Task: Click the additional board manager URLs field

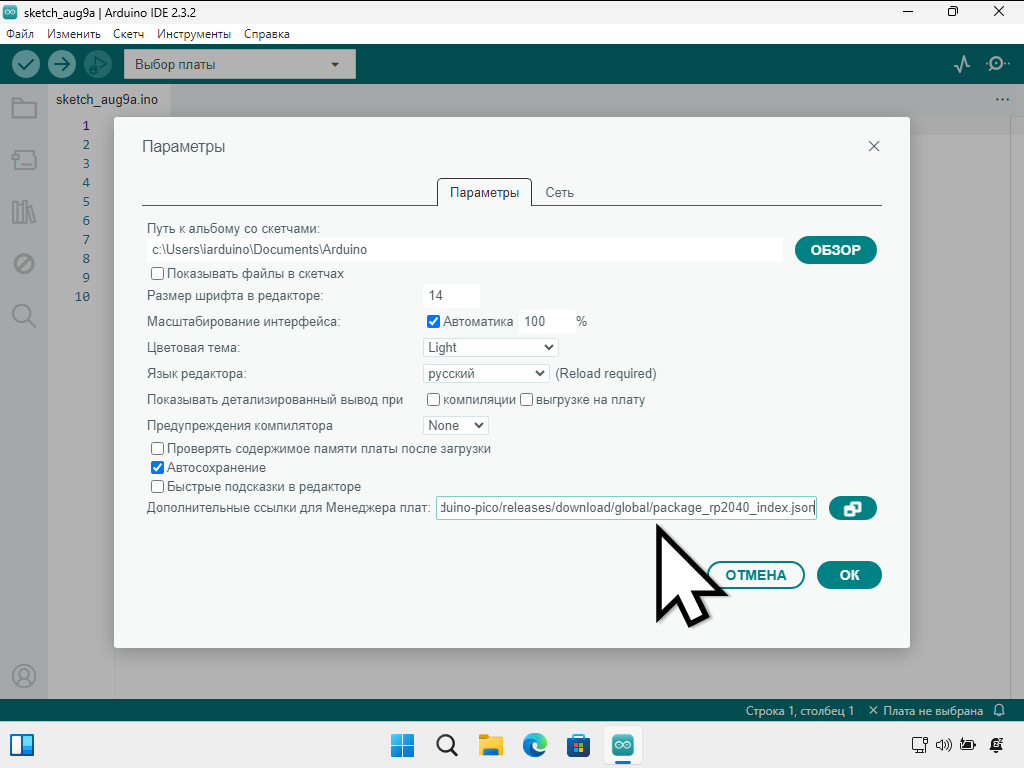Action: coord(626,508)
